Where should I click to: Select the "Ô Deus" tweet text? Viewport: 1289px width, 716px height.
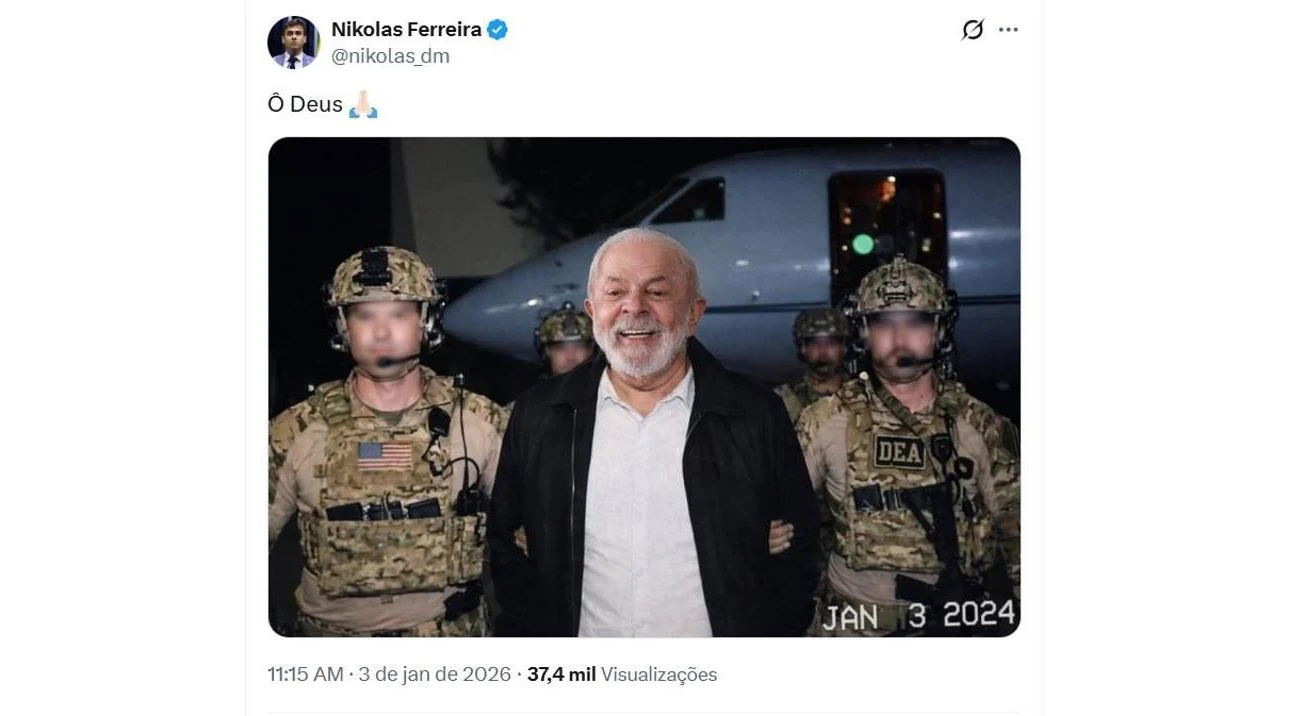305,104
